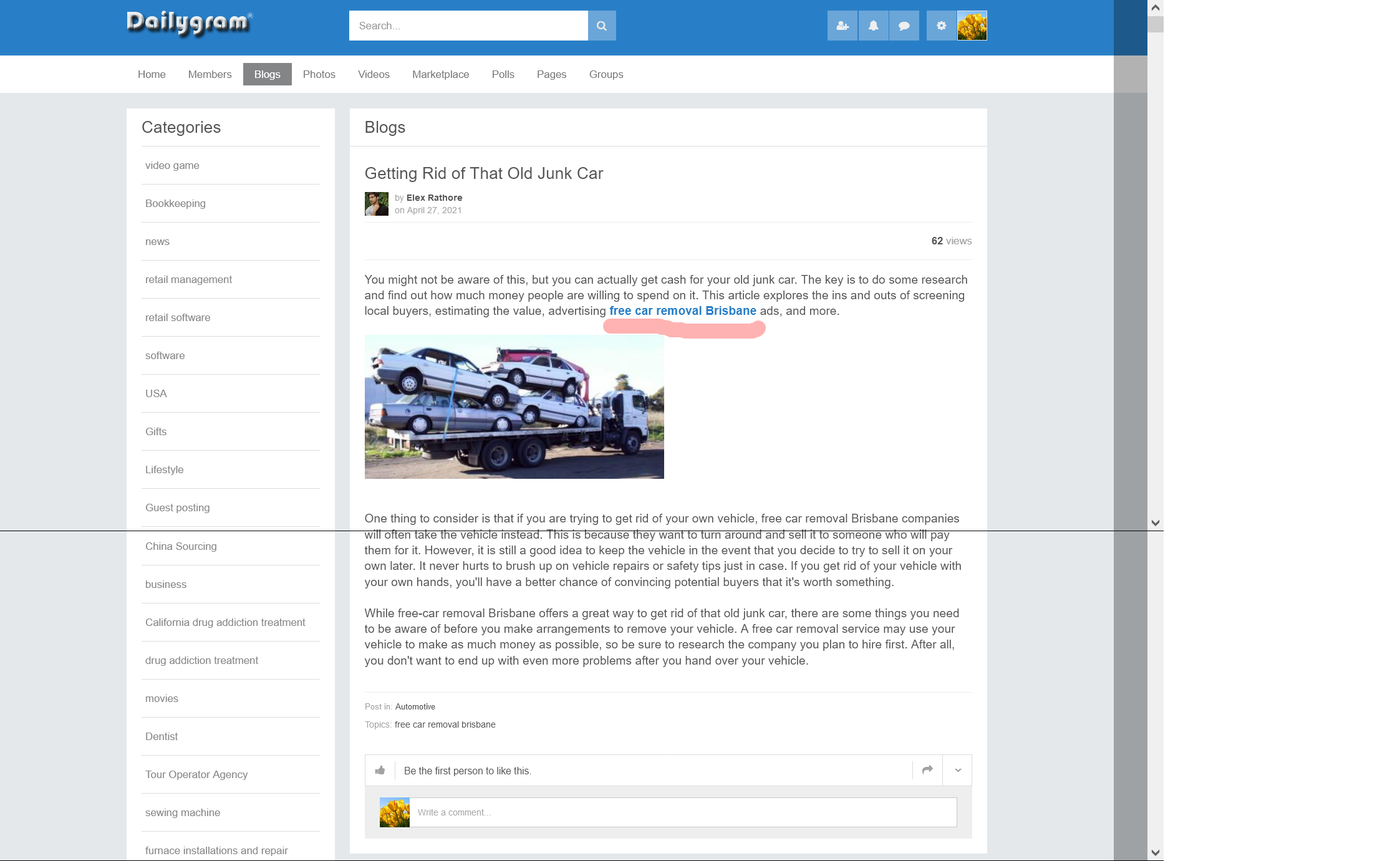Open the profile avatar menu in header
The width and height of the screenshot is (1400, 861).
pos(972,26)
